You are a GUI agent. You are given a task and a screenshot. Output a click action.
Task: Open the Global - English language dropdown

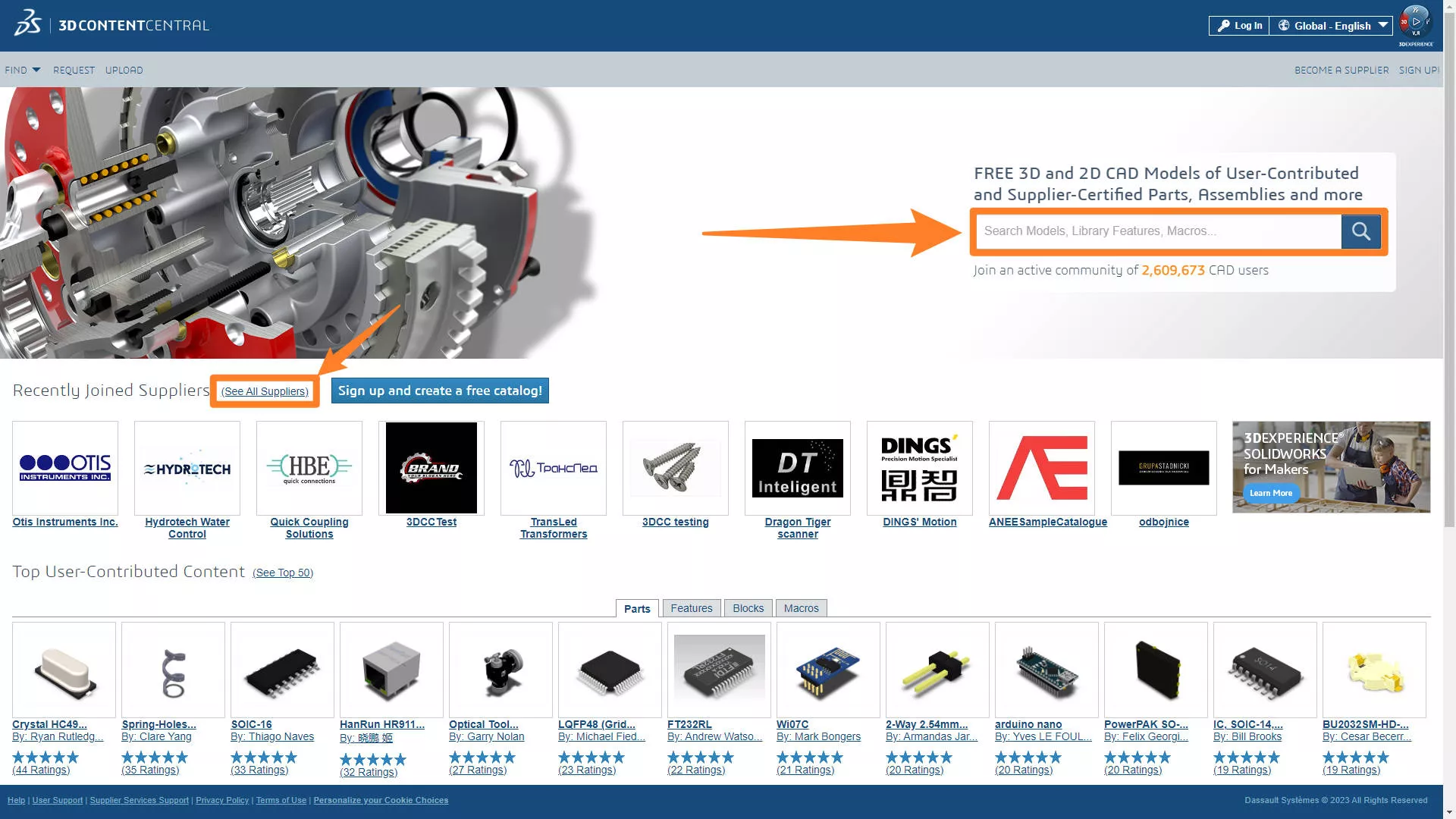click(1332, 25)
